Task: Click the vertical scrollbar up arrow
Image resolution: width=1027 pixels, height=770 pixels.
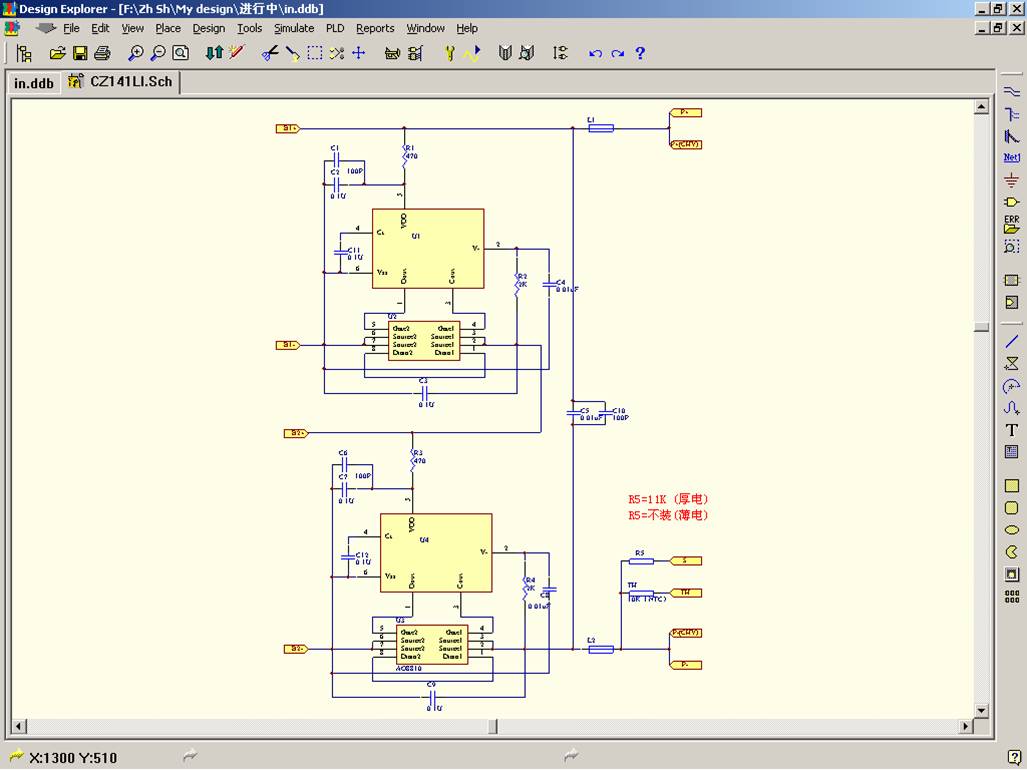Action: pos(980,107)
